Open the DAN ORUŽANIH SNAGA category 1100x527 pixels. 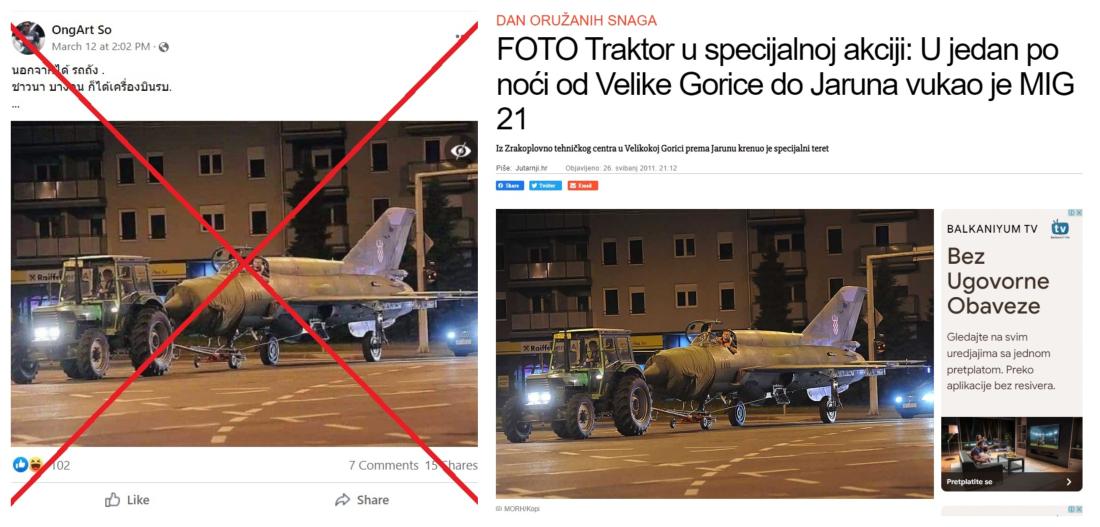576,21
